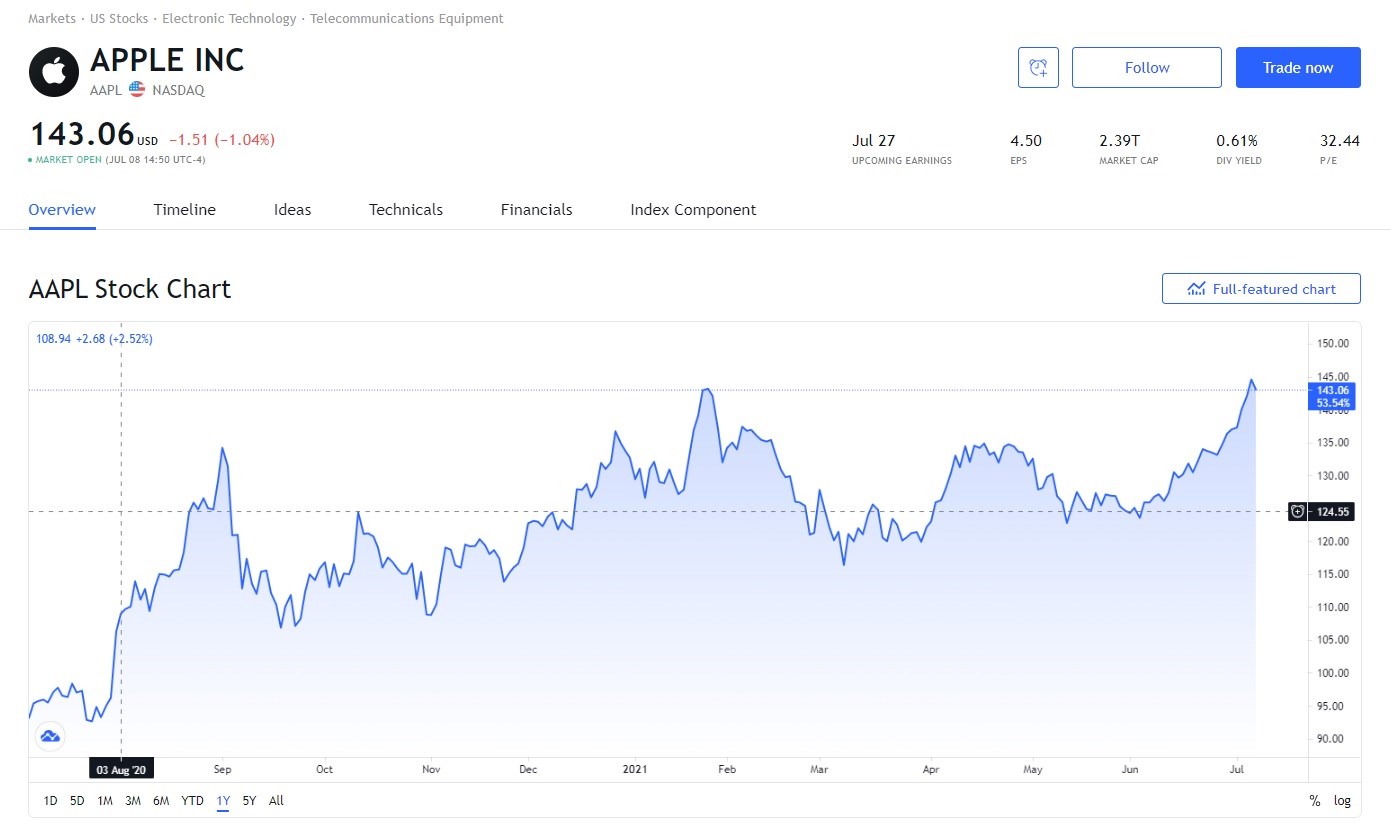Switch to the Ideas tab
The height and width of the screenshot is (827, 1391).
coord(293,210)
